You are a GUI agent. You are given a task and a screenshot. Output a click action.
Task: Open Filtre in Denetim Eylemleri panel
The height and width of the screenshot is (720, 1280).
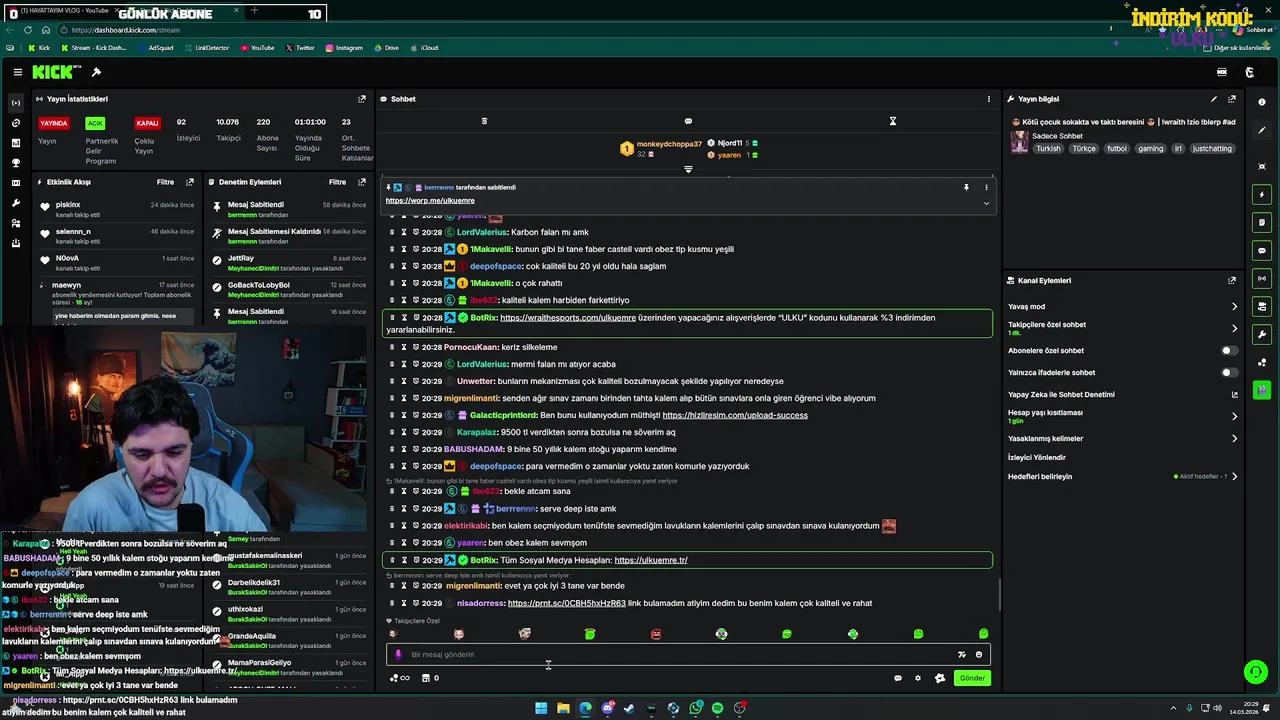(338, 182)
